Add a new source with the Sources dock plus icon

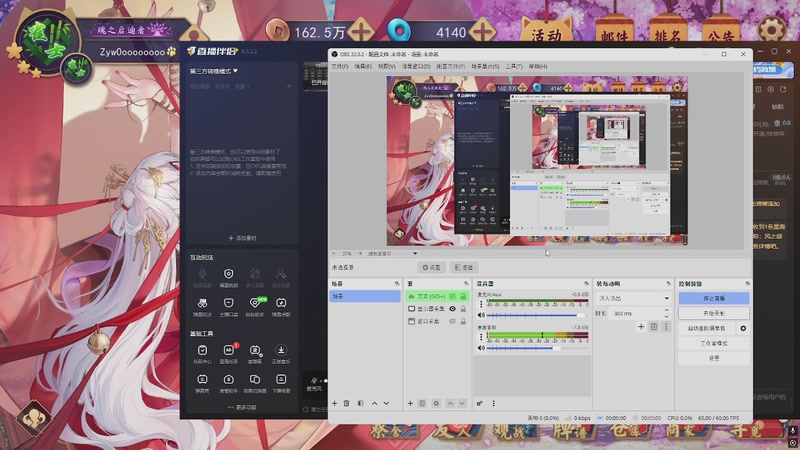coord(410,403)
